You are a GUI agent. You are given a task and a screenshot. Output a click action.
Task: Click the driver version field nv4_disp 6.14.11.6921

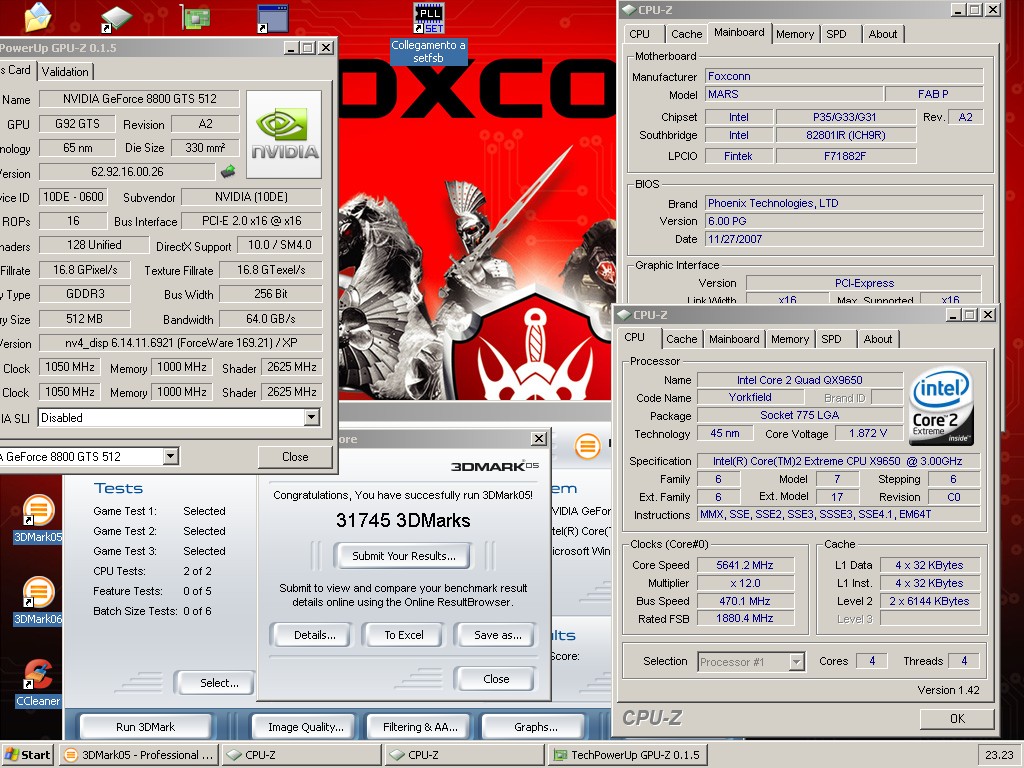[x=180, y=343]
